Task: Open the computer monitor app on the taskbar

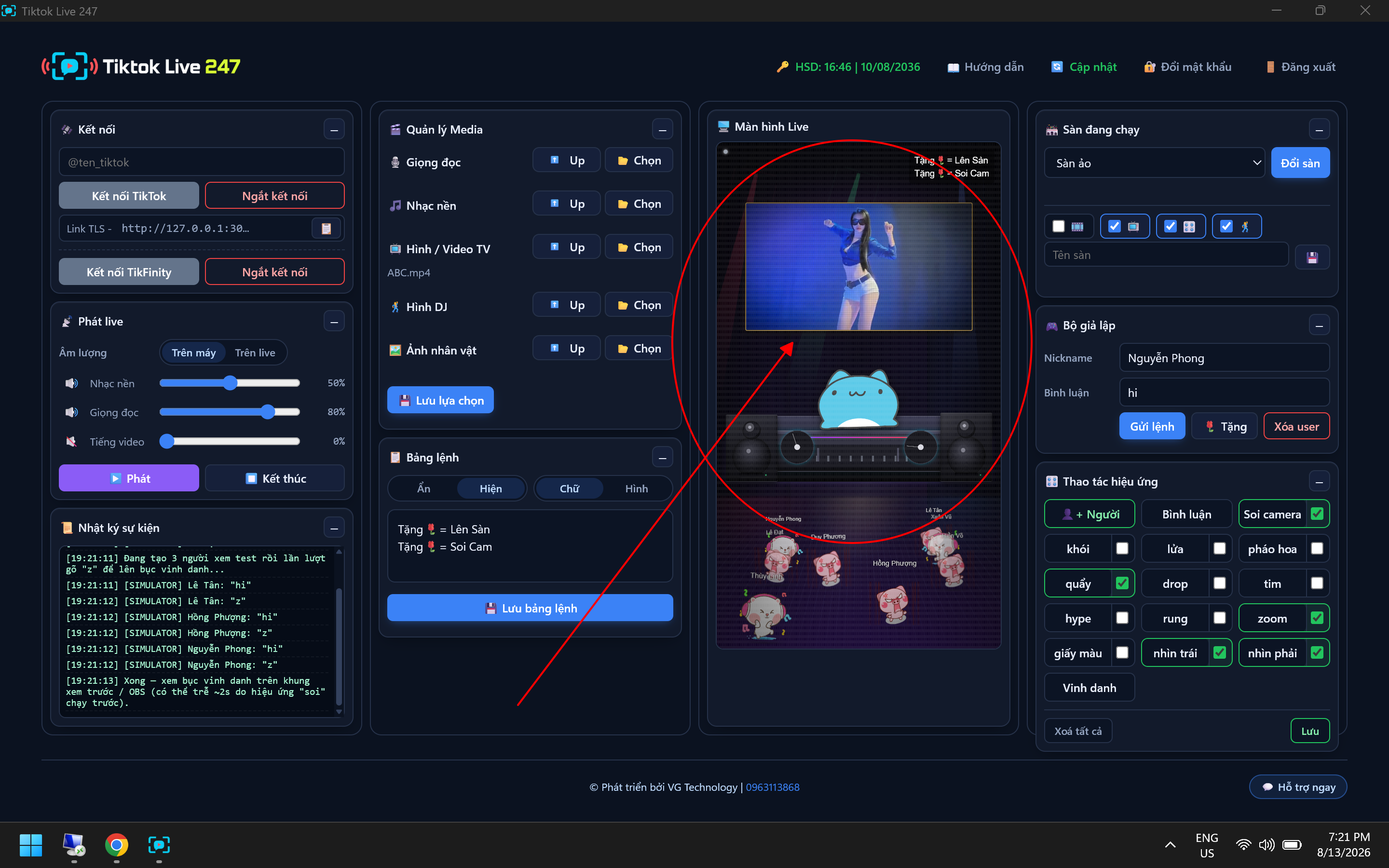Action: click(73, 844)
